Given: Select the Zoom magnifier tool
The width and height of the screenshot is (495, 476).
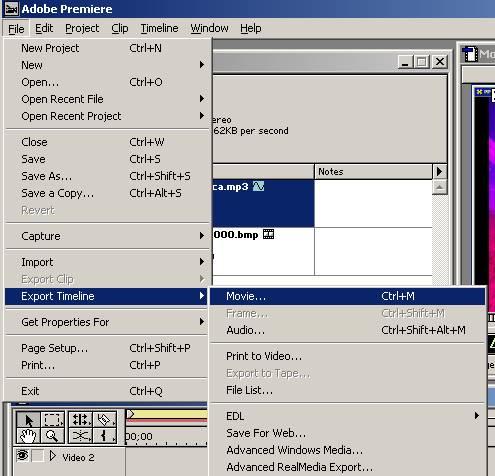Looking at the screenshot, I should 52,435.
